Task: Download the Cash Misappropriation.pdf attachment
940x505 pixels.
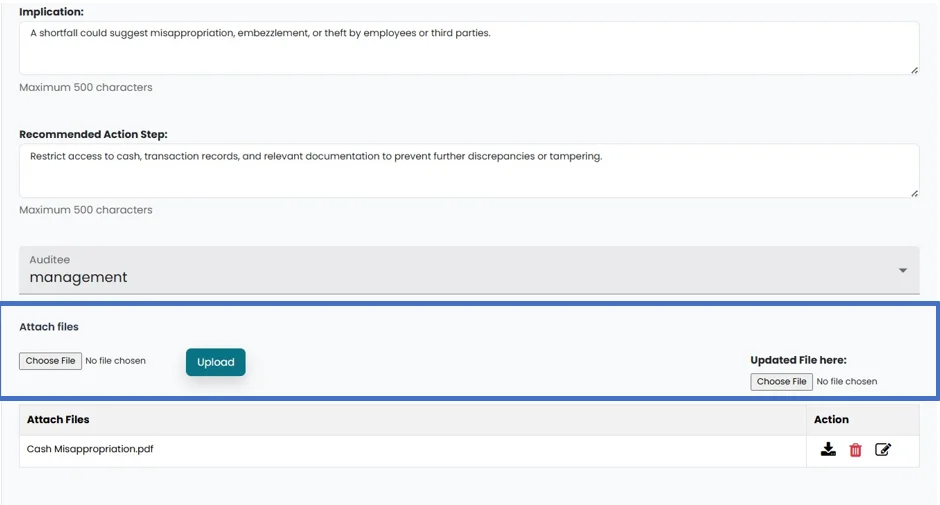Action: [828, 450]
